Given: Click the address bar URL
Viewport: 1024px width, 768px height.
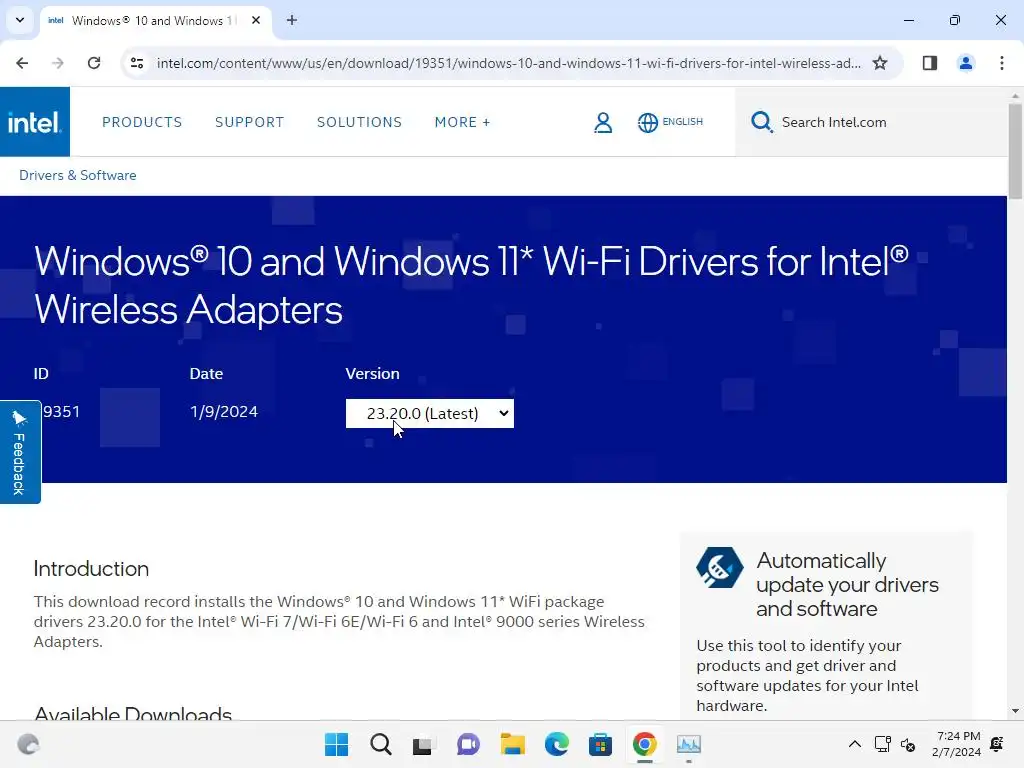Looking at the screenshot, I should 508,63.
